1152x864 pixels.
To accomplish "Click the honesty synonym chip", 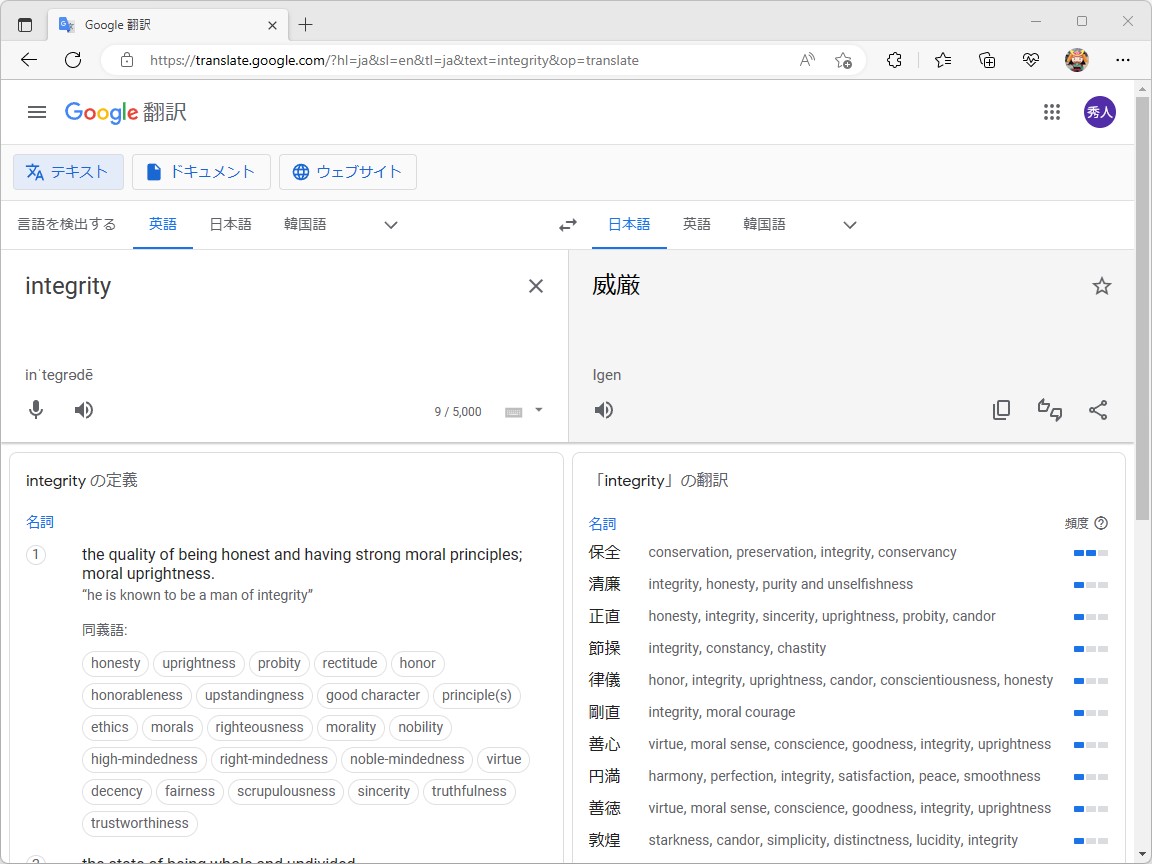I will click(x=115, y=663).
